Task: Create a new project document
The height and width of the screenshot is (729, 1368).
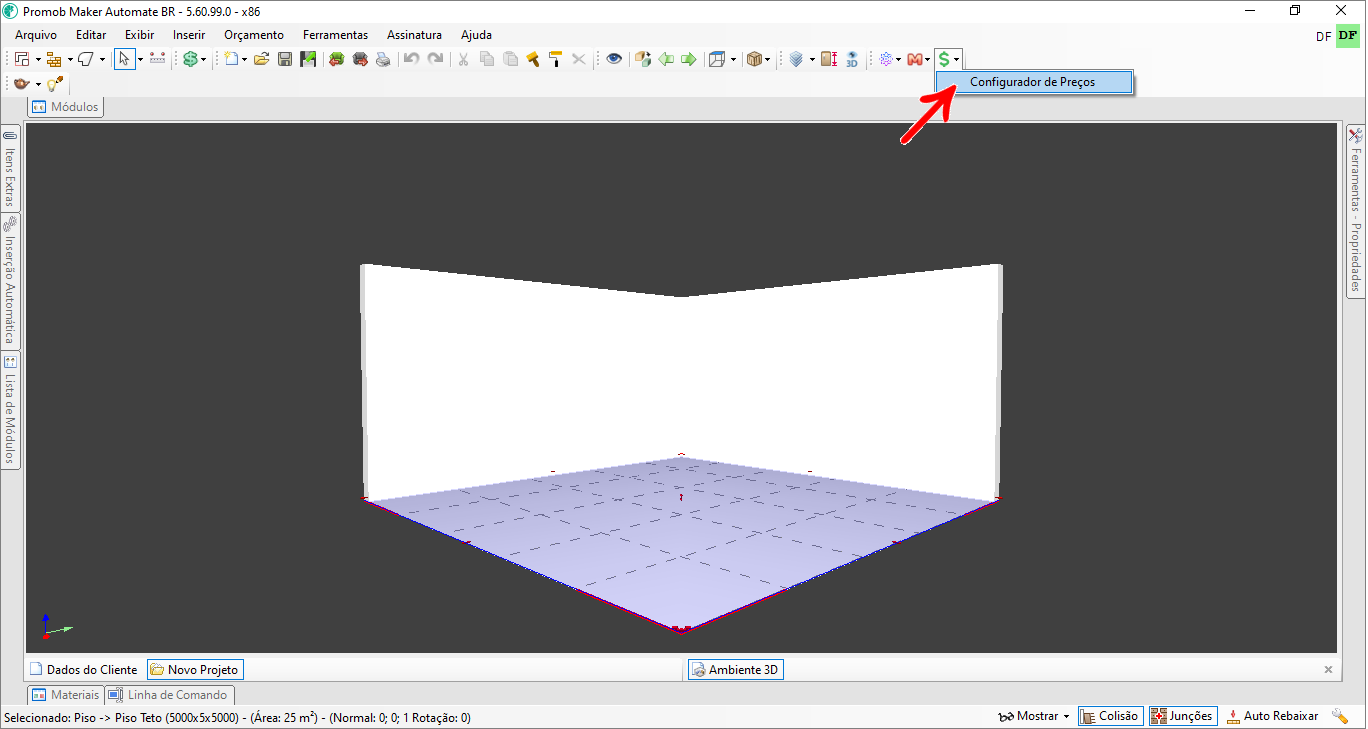Action: [x=231, y=59]
